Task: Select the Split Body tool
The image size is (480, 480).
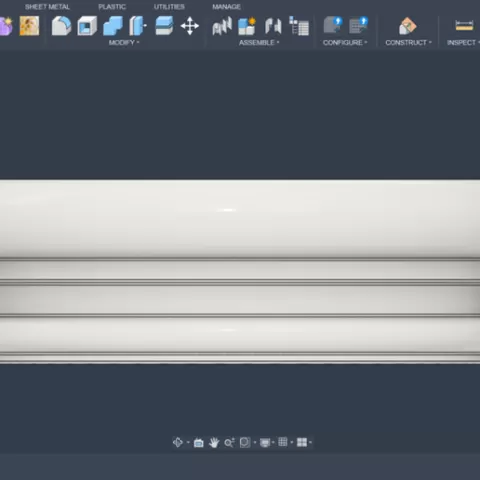Action: pyautogui.click(x=164, y=26)
